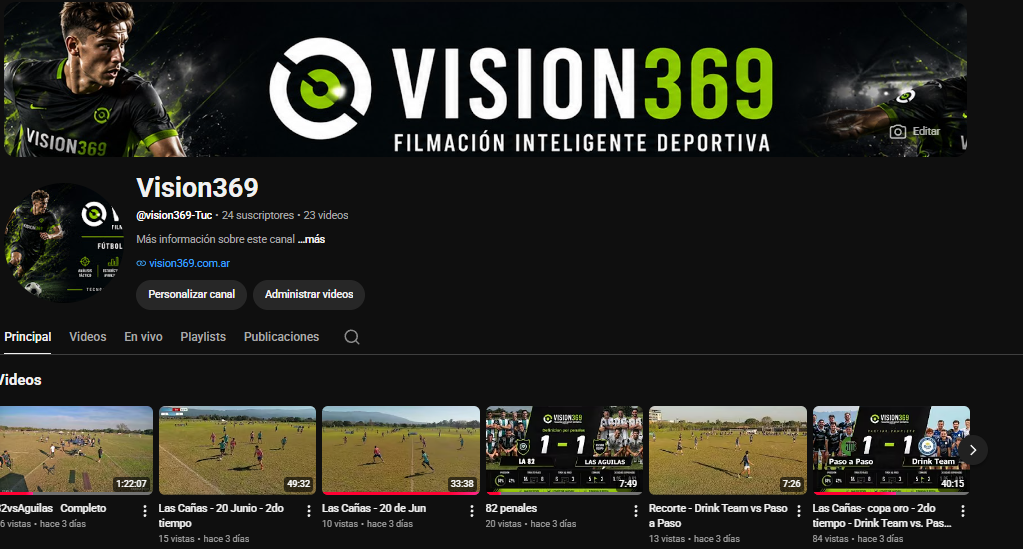
Task: Open title Las Cañas- copa oro - 2do tiempo
Action: click(x=881, y=515)
